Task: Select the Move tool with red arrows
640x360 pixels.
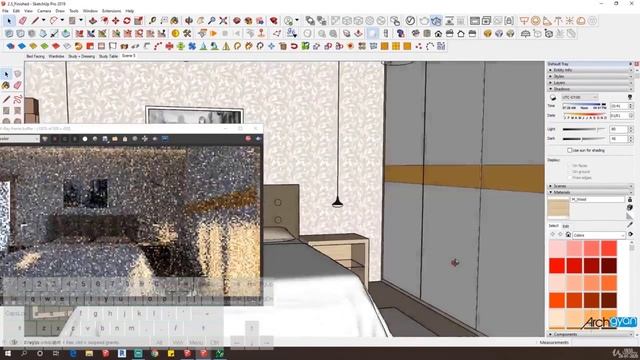Action: click(x=116, y=21)
